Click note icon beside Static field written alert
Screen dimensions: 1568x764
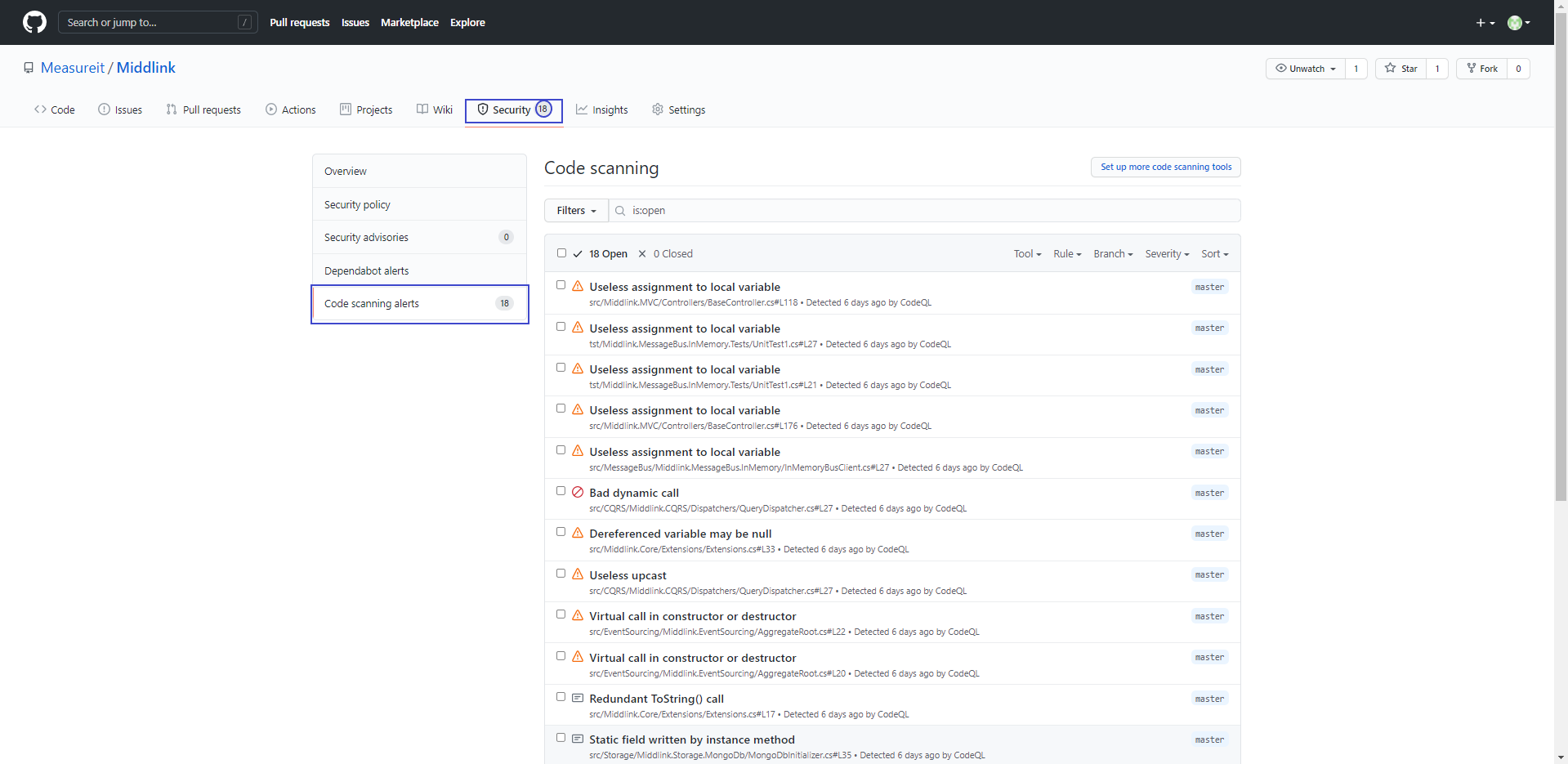578,739
